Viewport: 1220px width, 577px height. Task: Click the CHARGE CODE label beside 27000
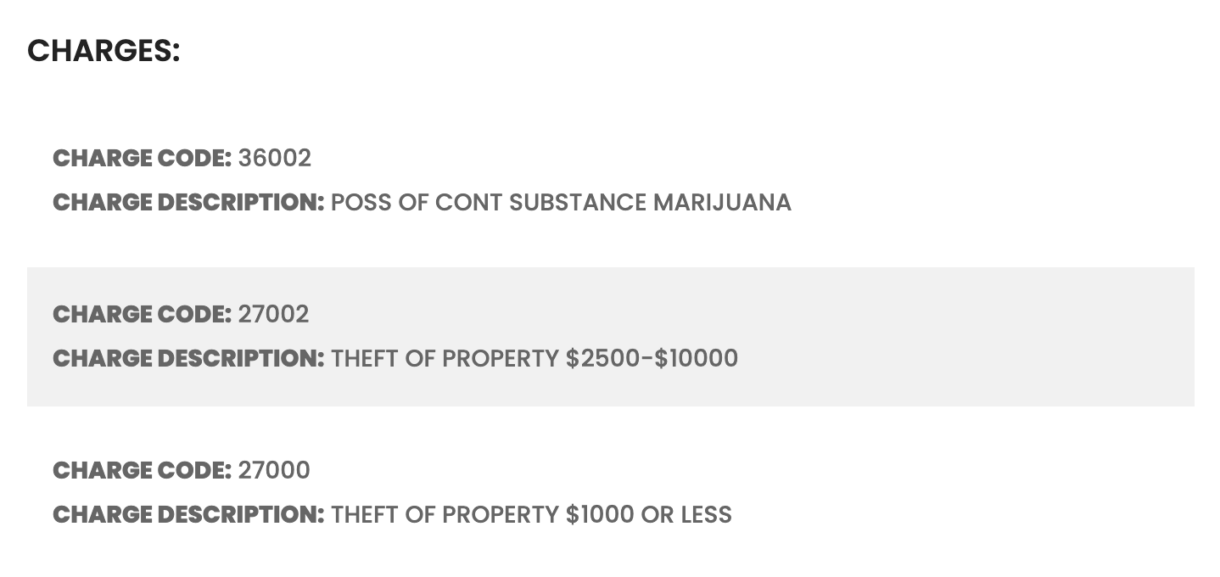point(142,470)
